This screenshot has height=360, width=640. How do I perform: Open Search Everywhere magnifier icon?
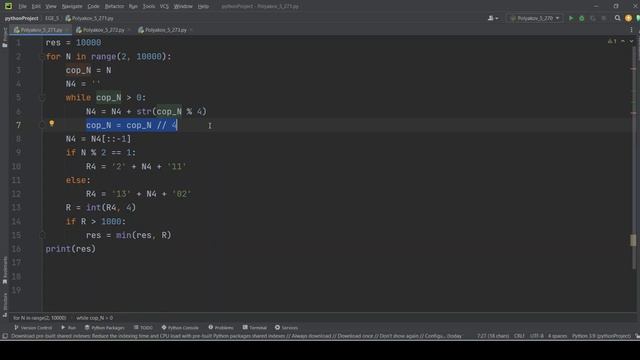click(x=618, y=18)
